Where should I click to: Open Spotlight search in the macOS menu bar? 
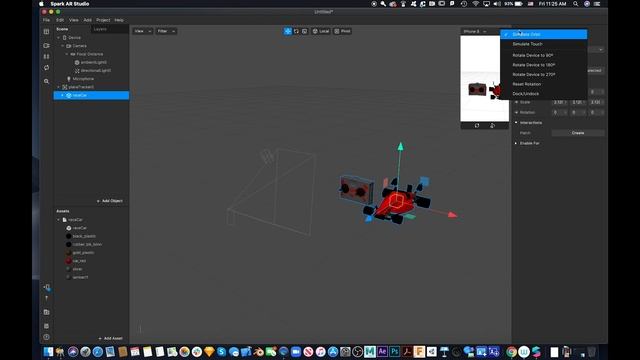[576, 4]
